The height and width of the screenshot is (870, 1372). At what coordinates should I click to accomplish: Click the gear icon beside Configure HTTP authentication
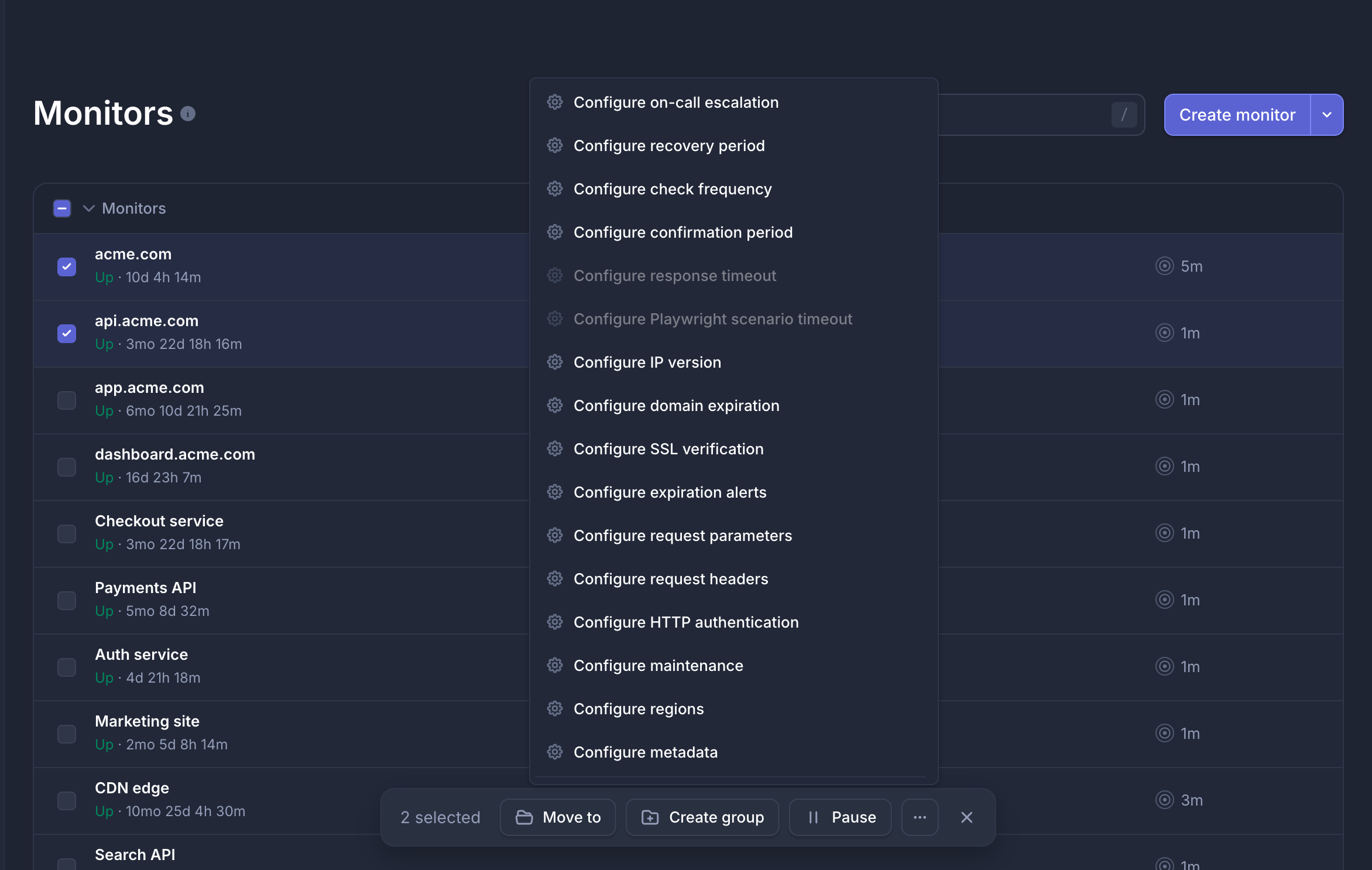click(555, 622)
